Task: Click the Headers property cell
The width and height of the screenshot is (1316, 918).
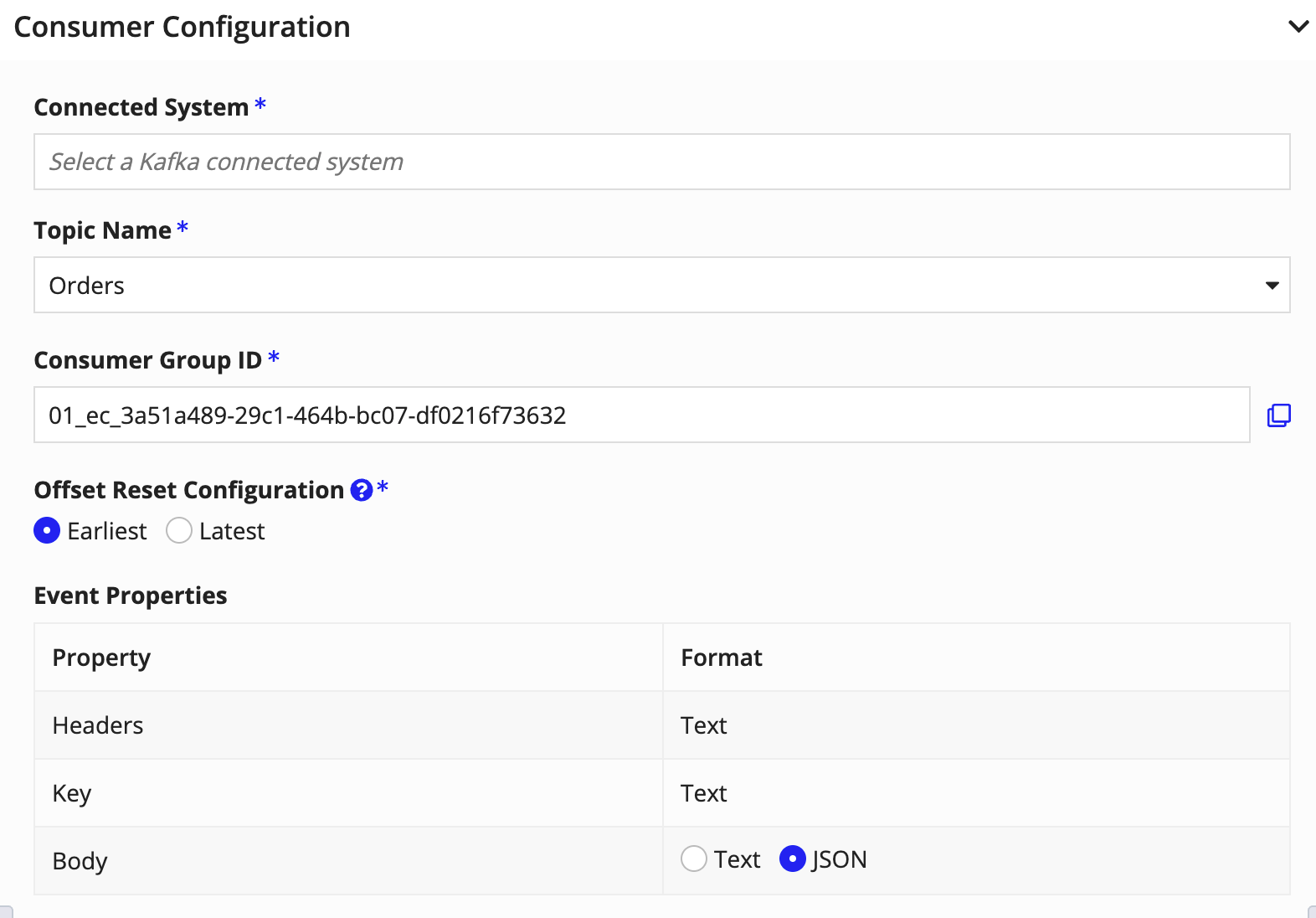Action: (348, 725)
